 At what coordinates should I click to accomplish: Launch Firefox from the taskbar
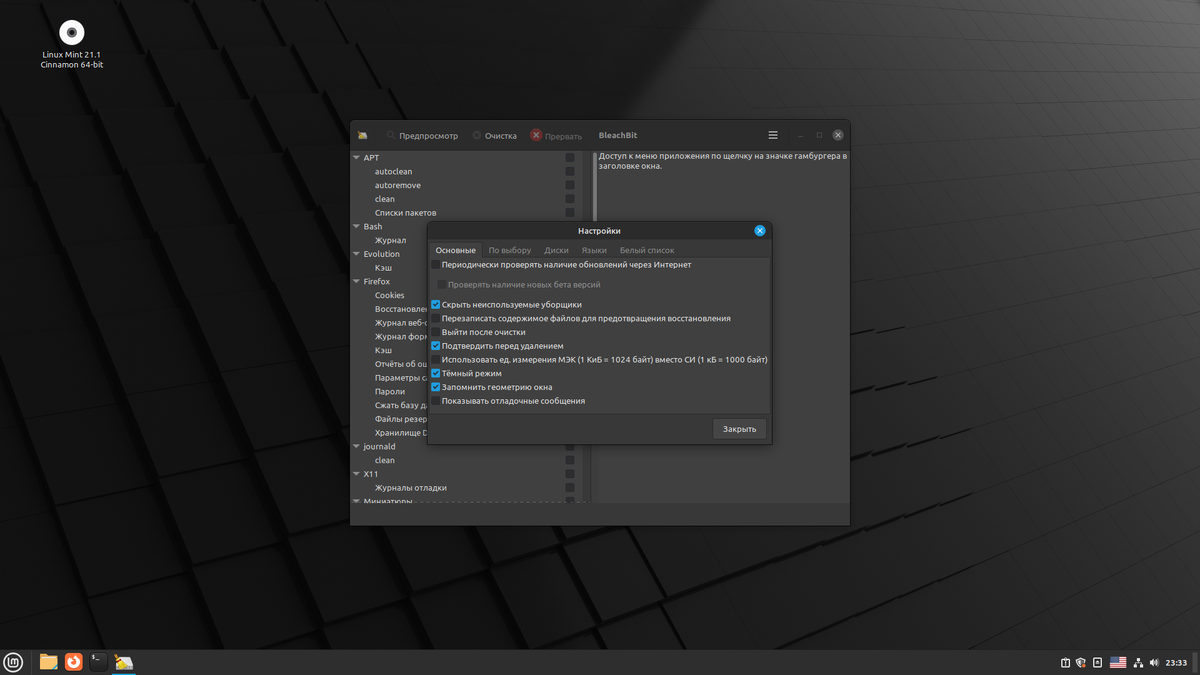(x=73, y=661)
